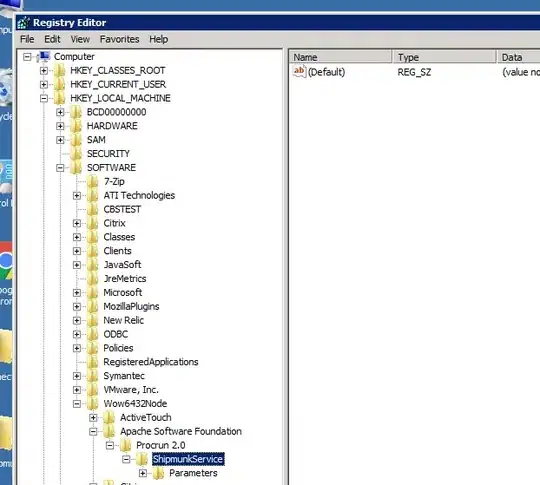Open the View menu
The image size is (540, 485).
click(80, 39)
